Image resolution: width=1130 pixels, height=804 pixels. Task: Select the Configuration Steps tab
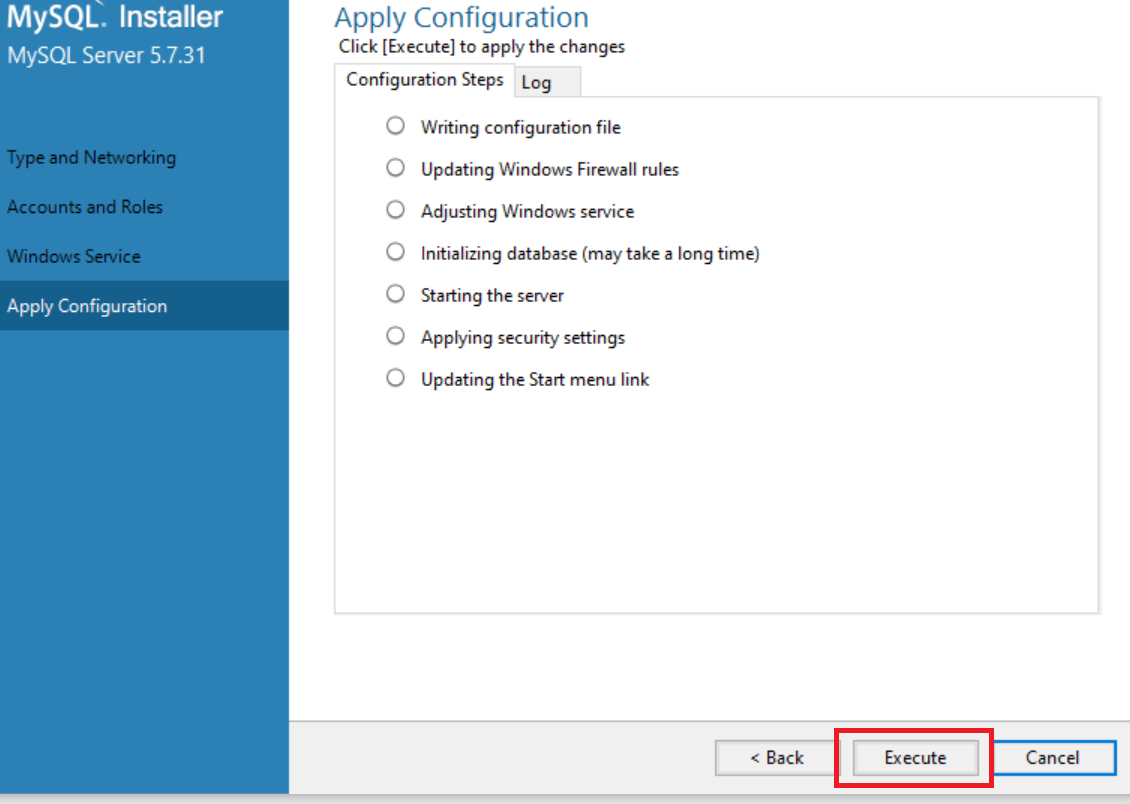(424, 80)
